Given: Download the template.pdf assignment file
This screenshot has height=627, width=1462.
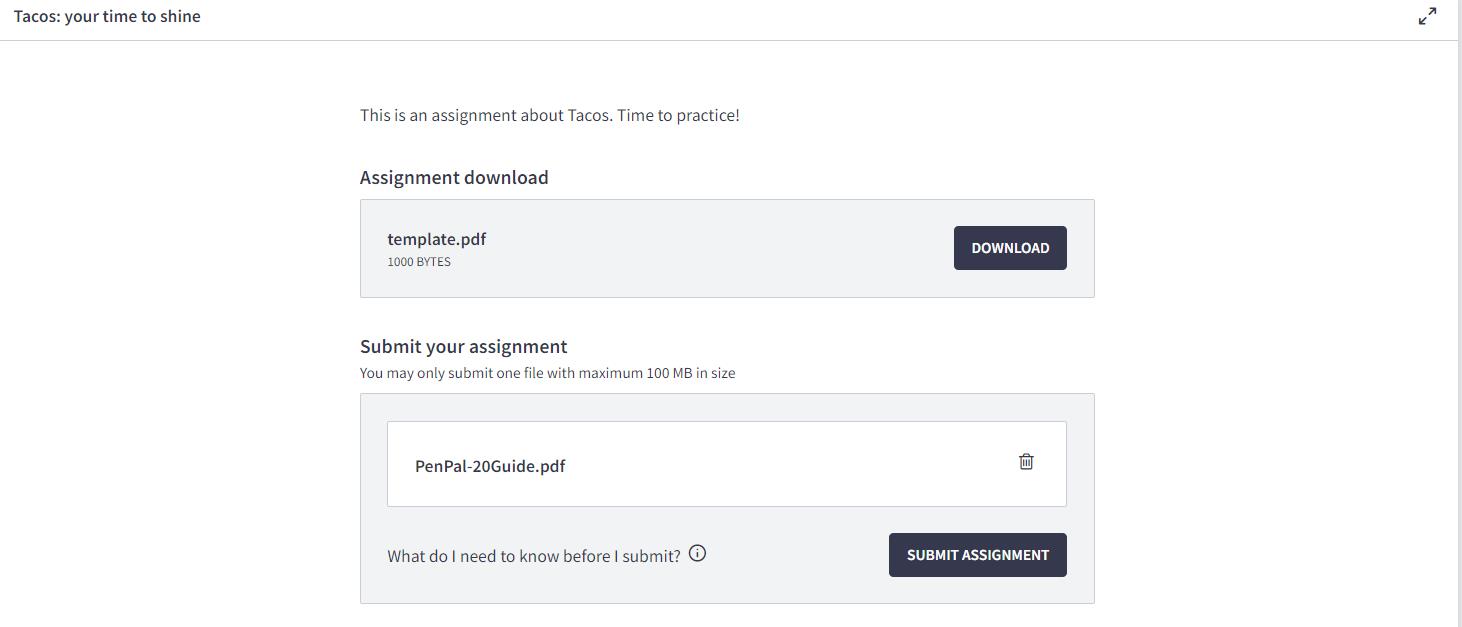Looking at the screenshot, I should 1010,248.
